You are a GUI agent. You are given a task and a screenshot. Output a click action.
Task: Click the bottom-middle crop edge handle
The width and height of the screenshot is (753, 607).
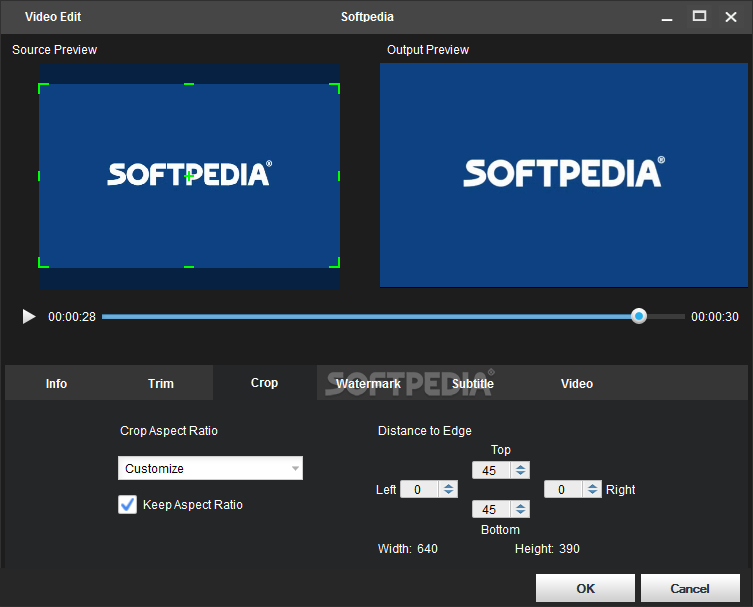point(189,267)
